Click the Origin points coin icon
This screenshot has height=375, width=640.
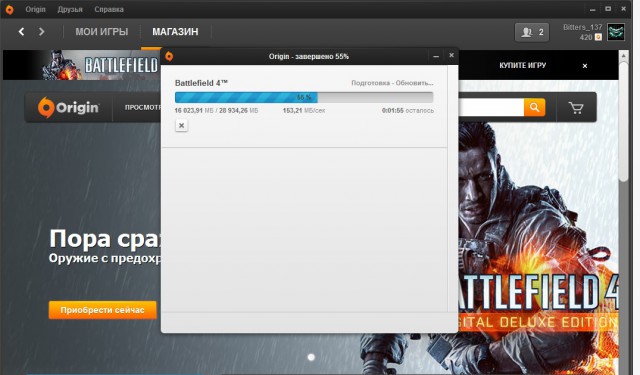[x=598, y=37]
